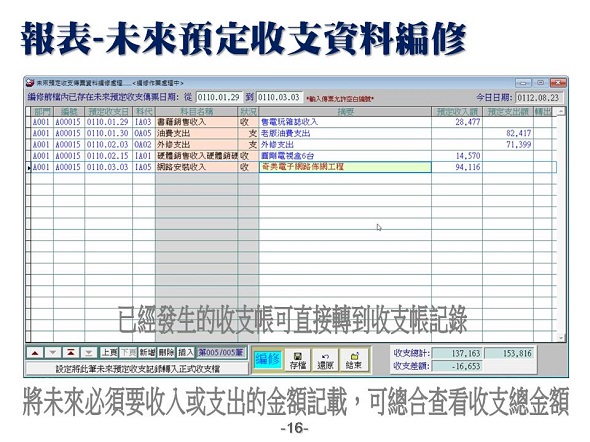Click the balance field -16,653
This screenshot has height=442, width=590.
[457, 366]
